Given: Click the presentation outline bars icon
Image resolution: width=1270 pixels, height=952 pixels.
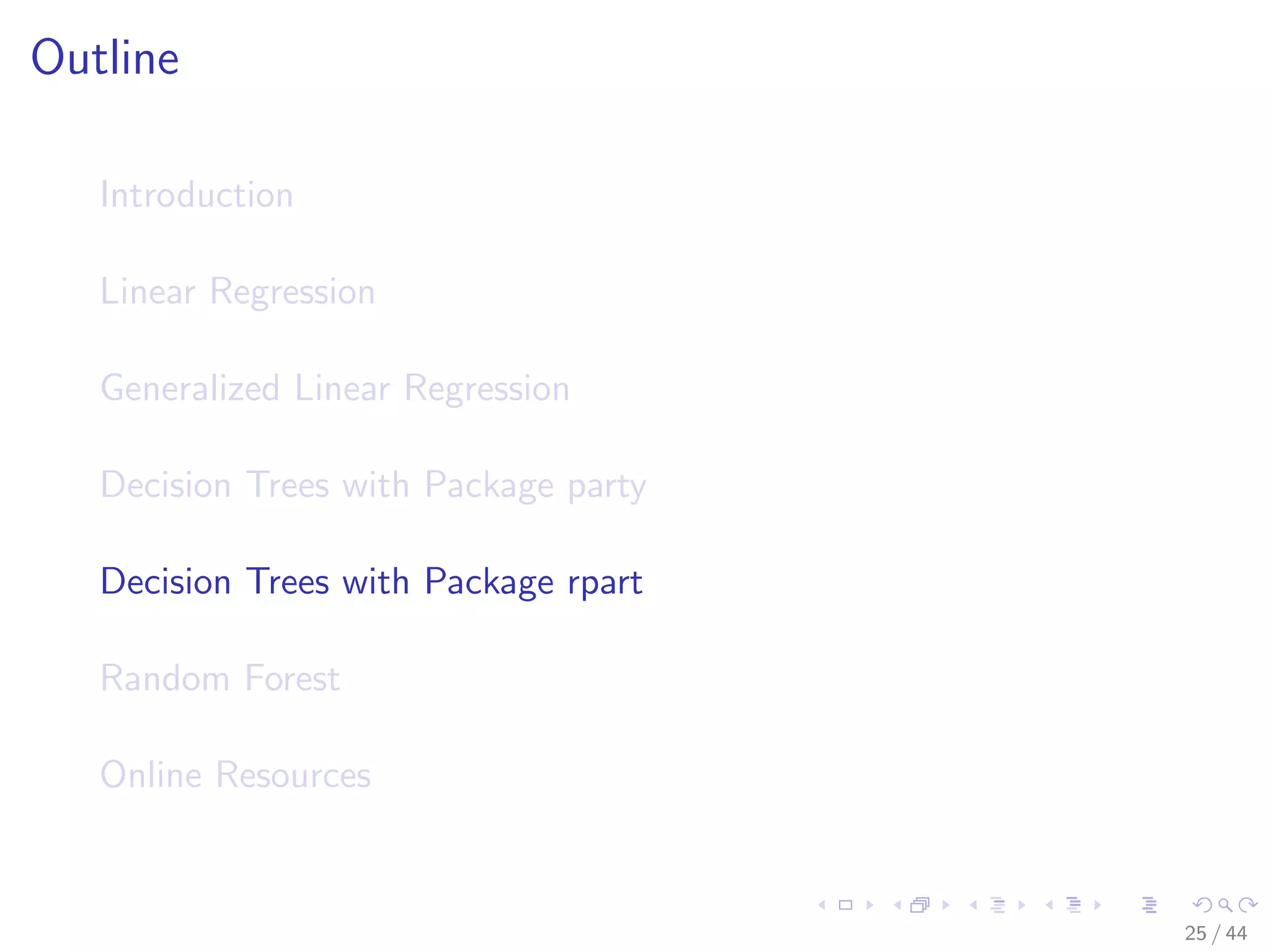Looking at the screenshot, I should pos(1149,906).
